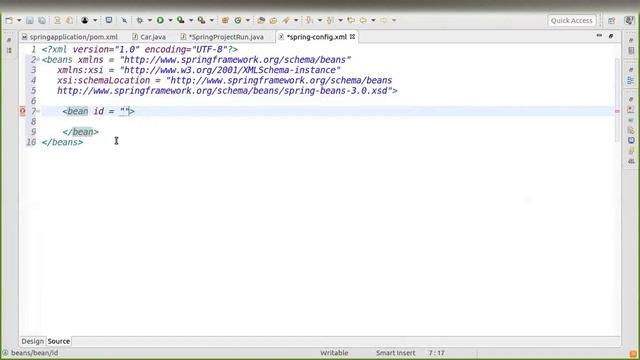Switch to Car.java editor tab
This screenshot has height=360, width=640.
coord(149,37)
